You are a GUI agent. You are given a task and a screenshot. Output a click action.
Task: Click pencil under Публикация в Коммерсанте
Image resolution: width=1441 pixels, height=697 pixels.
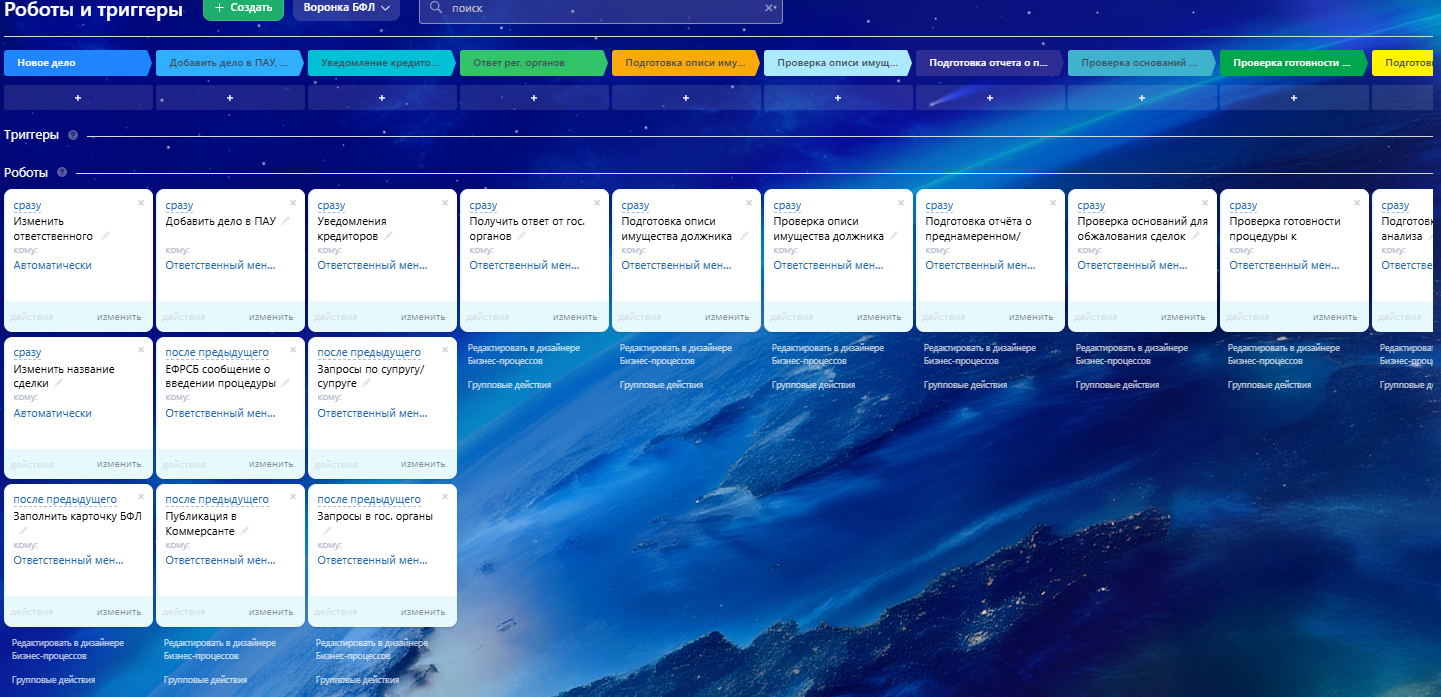[x=244, y=531]
